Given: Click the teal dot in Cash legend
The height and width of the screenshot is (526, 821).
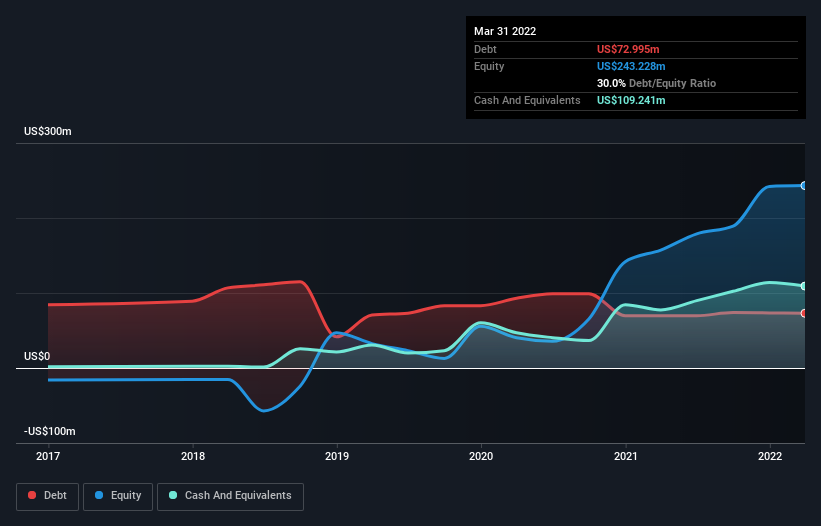Looking at the screenshot, I should pyautogui.click(x=173, y=495).
